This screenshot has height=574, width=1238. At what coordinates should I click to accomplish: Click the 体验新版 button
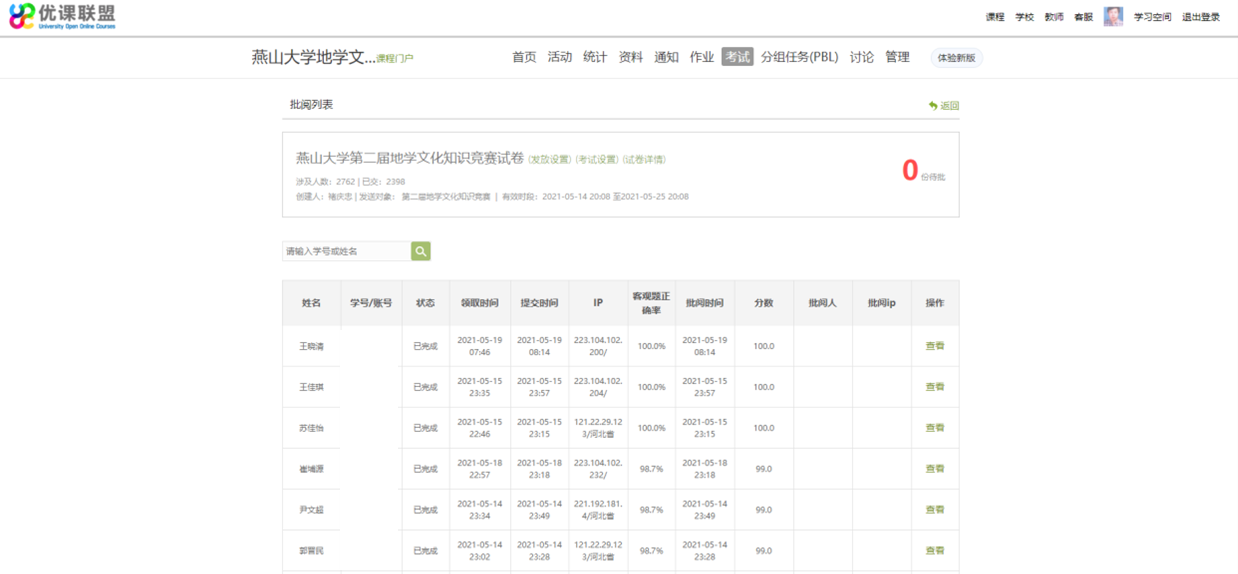[956, 58]
